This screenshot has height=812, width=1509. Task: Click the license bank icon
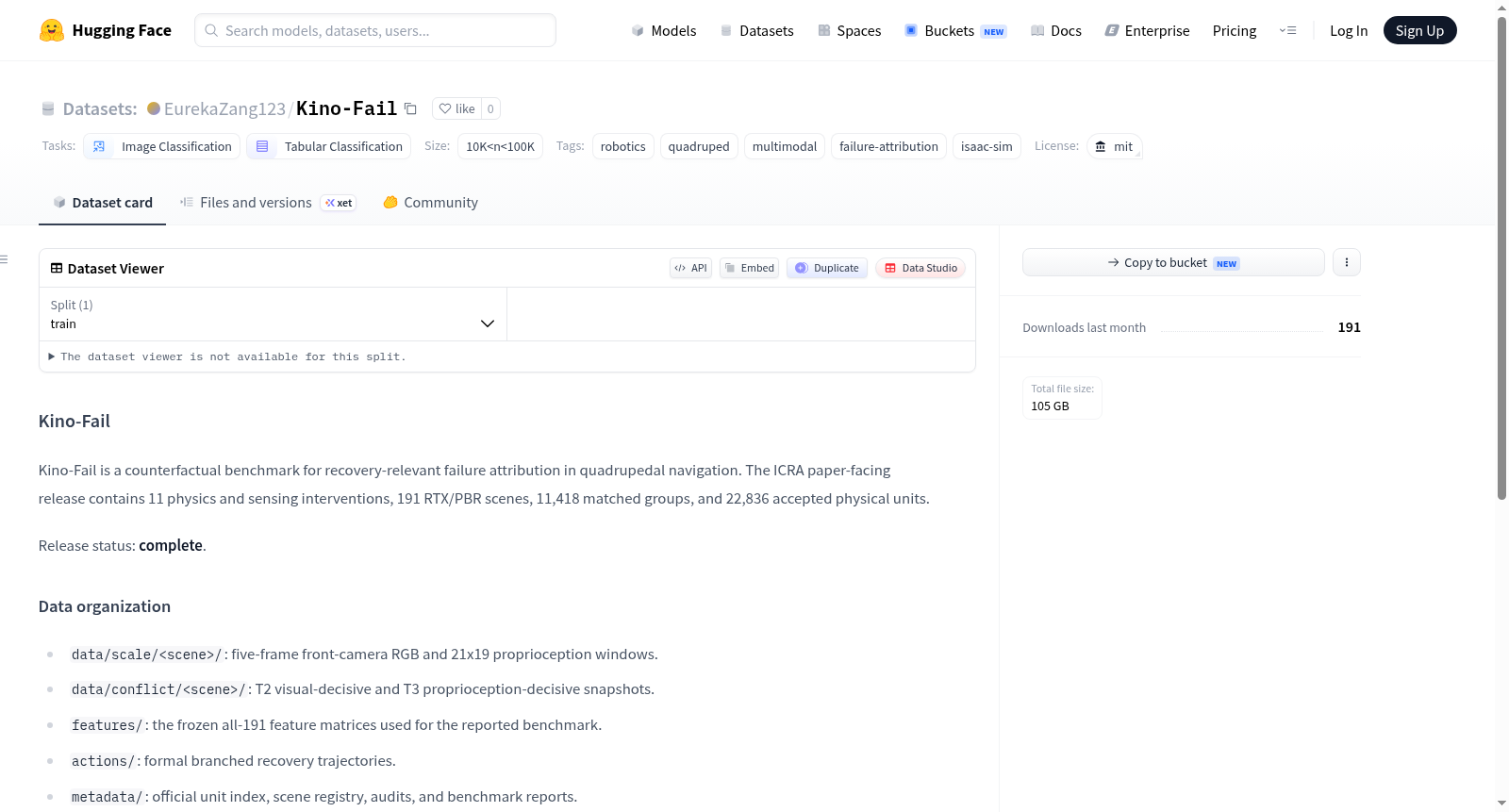(x=1101, y=146)
